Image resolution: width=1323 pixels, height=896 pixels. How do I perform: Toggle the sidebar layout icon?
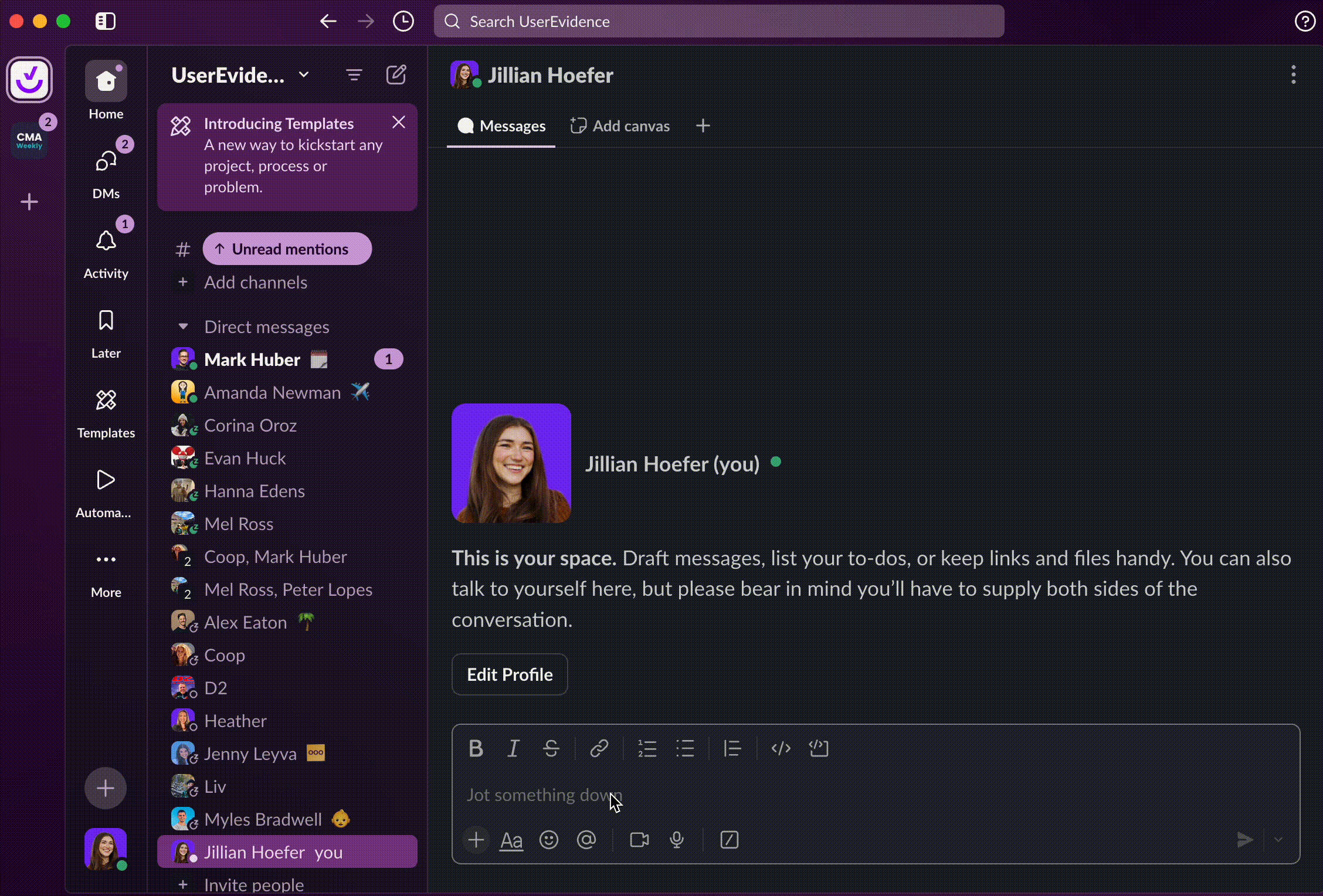pyautogui.click(x=106, y=22)
